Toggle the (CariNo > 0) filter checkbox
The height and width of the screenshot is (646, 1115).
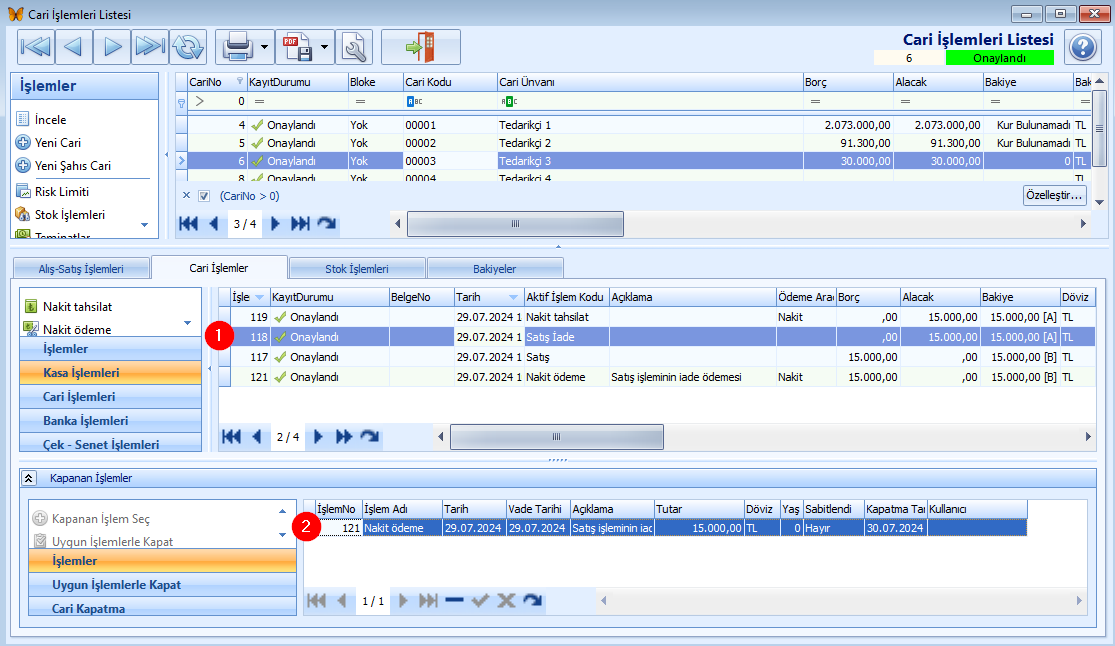204,196
